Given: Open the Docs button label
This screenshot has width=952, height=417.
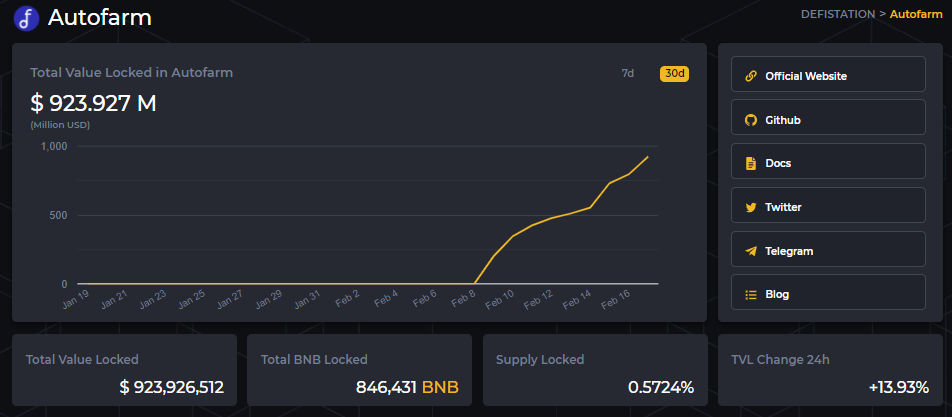Looking at the screenshot, I should click(778, 163).
